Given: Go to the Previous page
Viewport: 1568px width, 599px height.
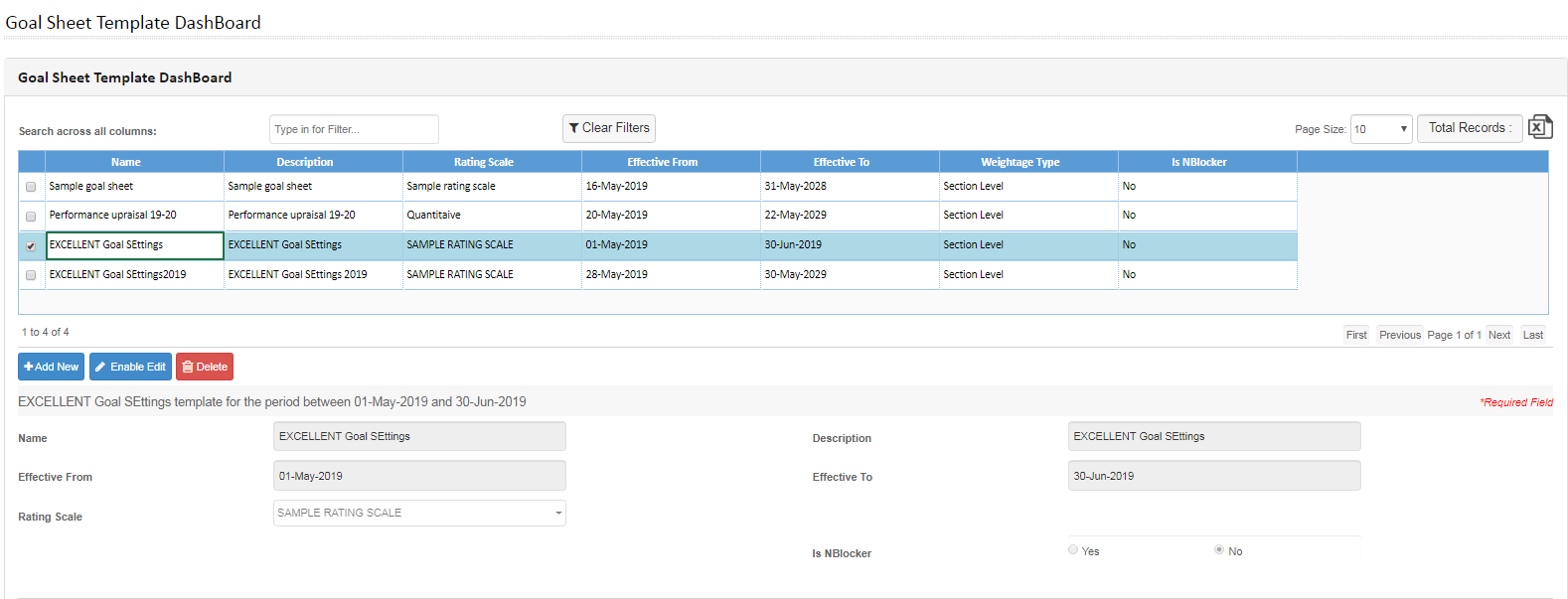Looking at the screenshot, I should (x=1400, y=335).
